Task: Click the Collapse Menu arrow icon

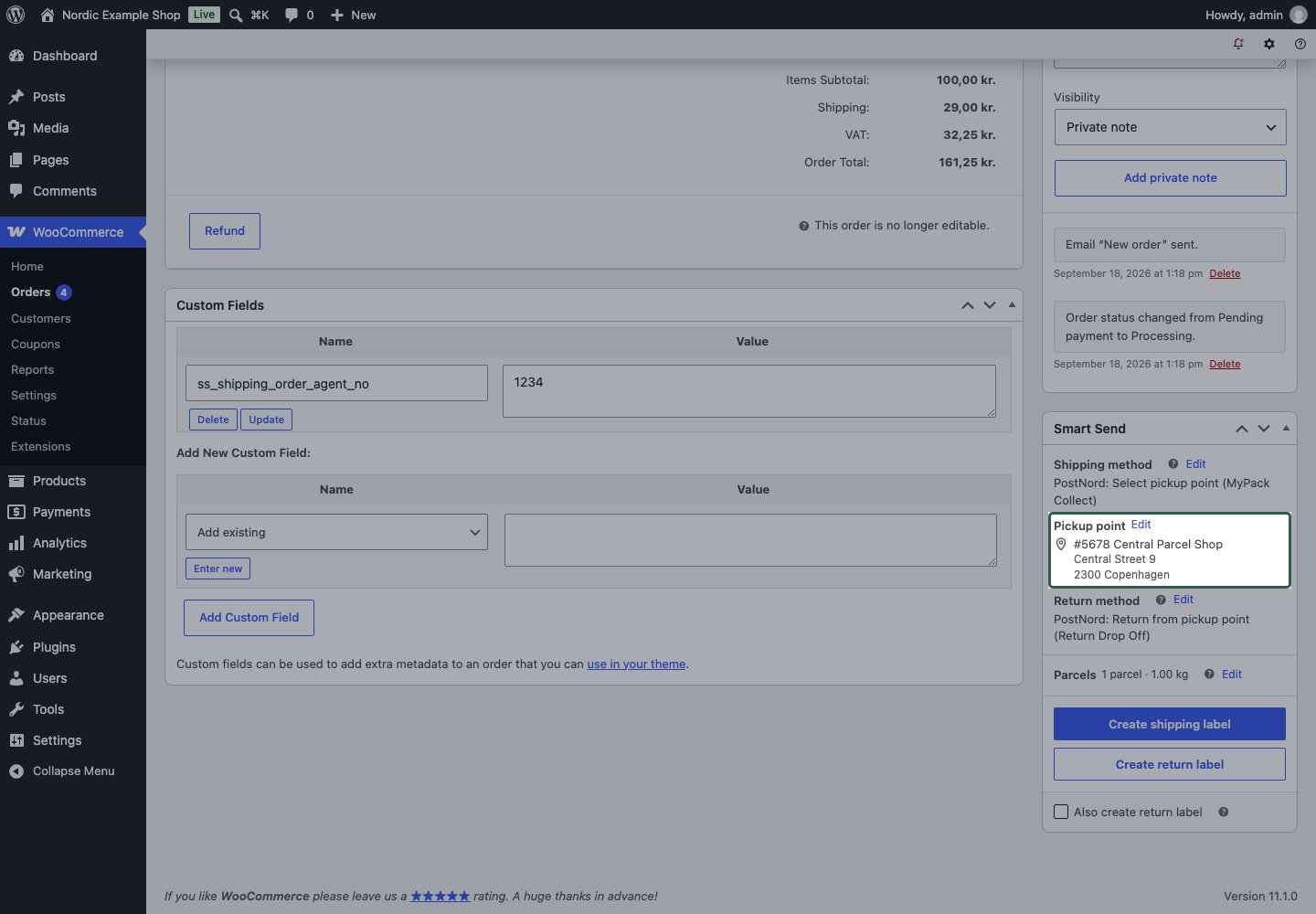Action: [x=16, y=771]
